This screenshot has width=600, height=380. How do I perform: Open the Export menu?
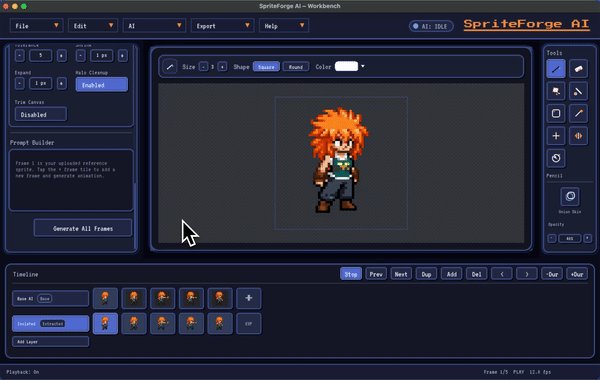click(222, 26)
